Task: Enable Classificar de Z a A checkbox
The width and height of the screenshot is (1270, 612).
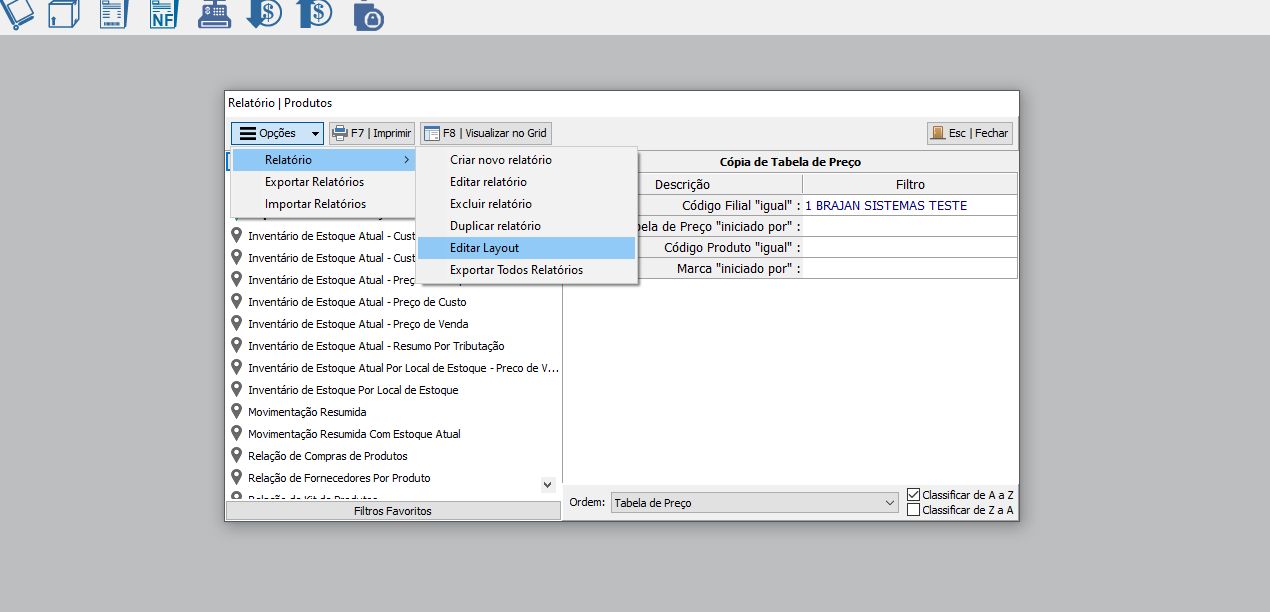Action: click(913, 510)
